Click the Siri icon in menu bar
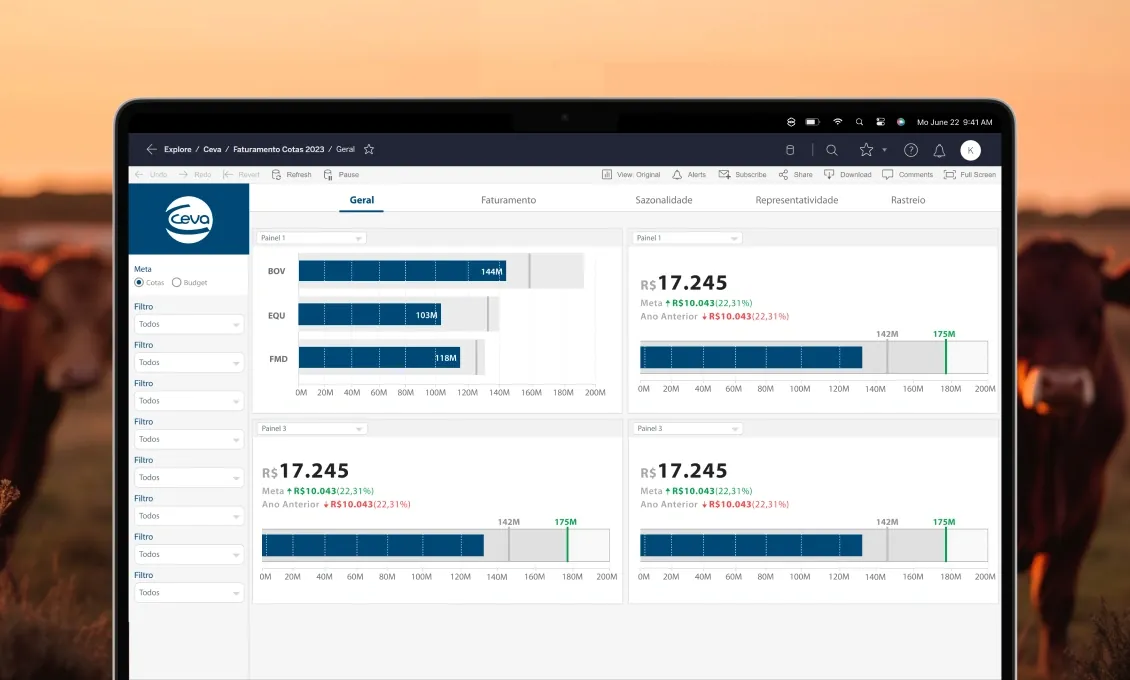This screenshot has width=1130, height=680. click(x=901, y=122)
